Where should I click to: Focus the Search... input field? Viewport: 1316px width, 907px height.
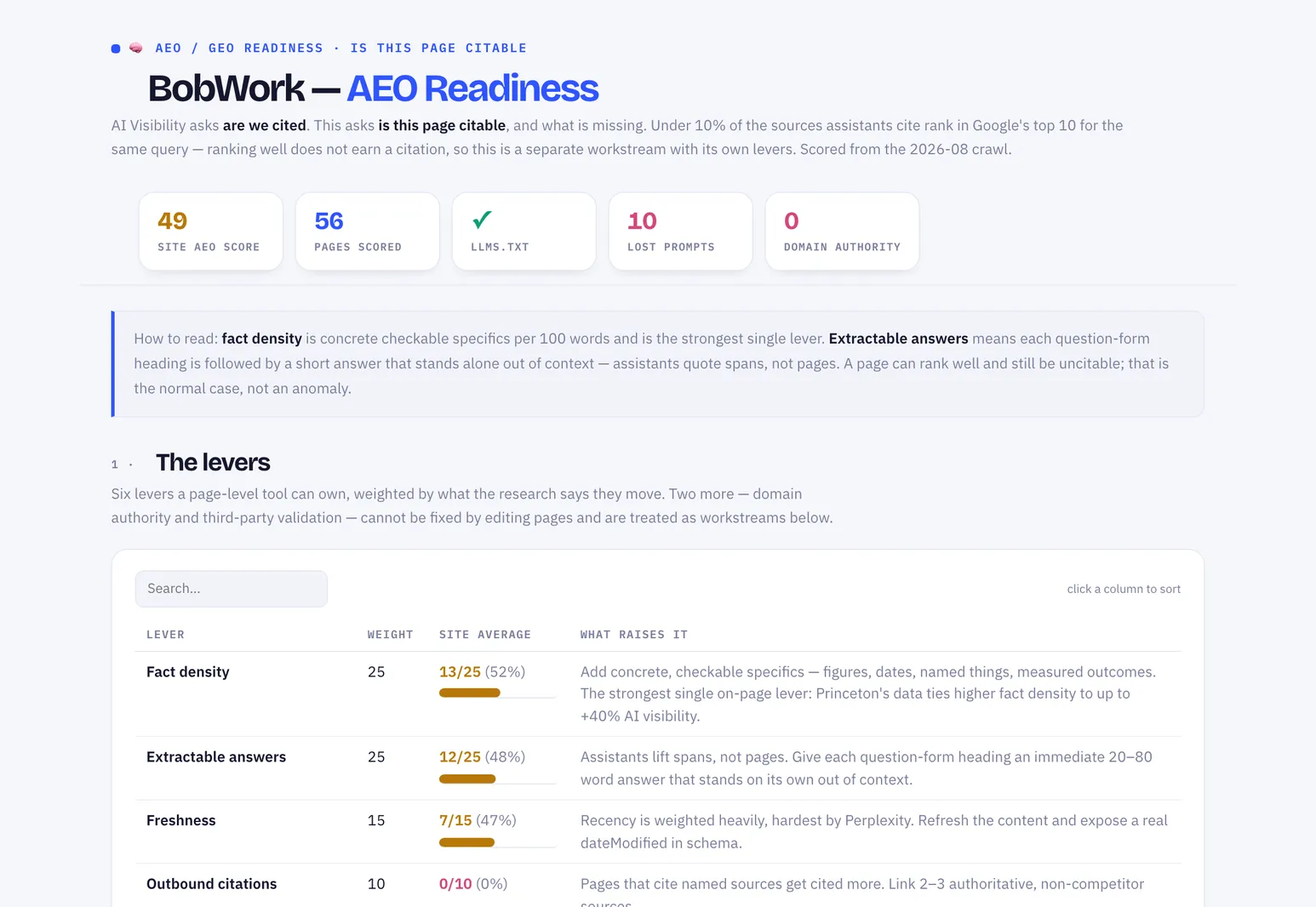tap(232, 589)
